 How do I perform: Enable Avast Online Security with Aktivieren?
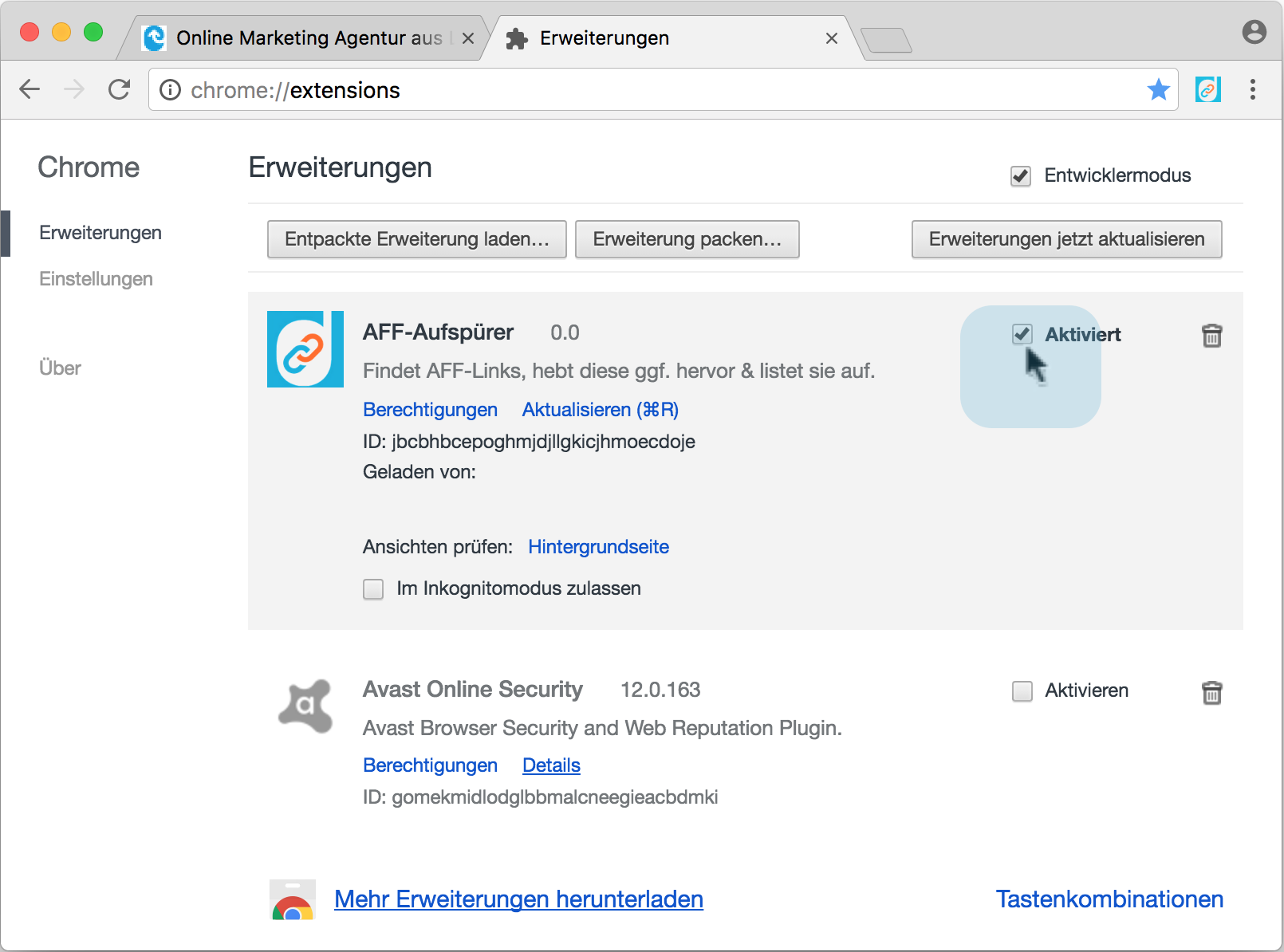coord(1022,690)
